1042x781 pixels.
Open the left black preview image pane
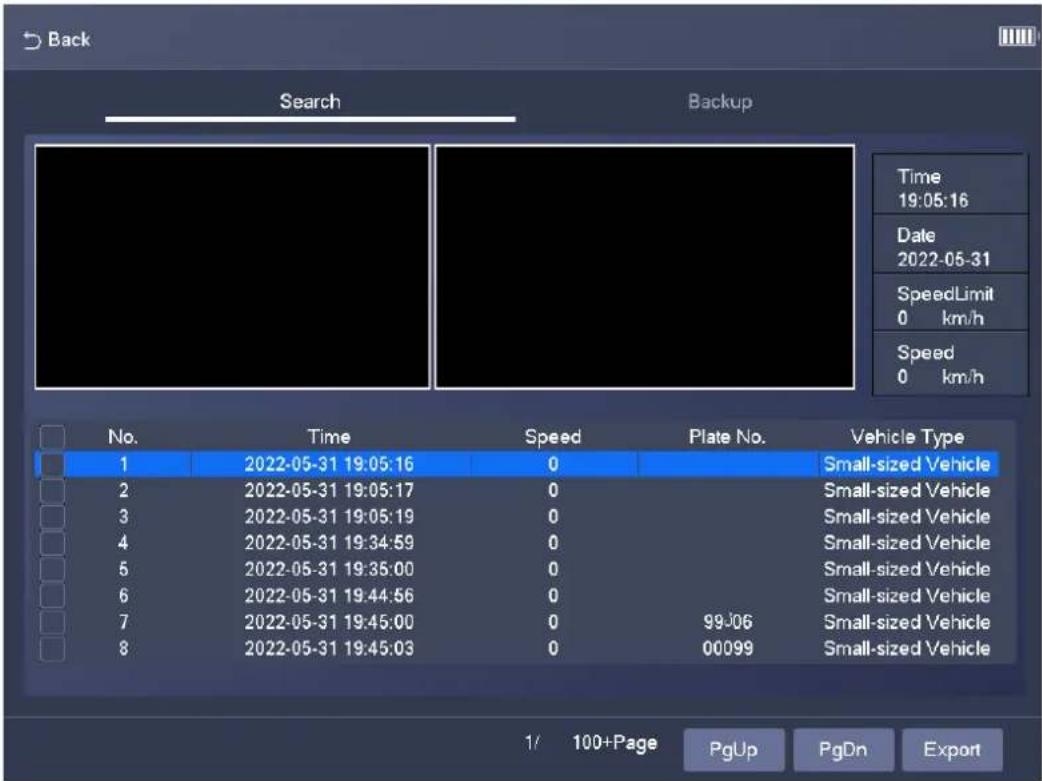(232, 267)
